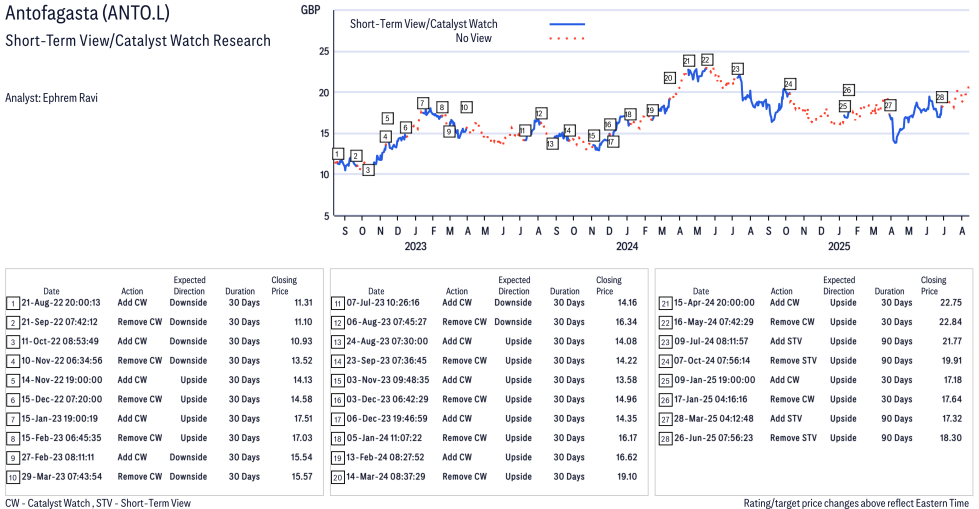Screen dimensions: 979x509
Task: Click row number box 17 in second table
Action: pyautogui.click(x=337, y=419)
